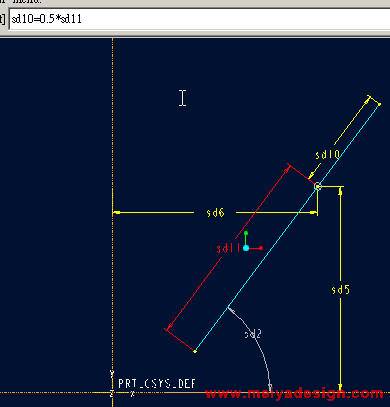Select the yellow endpoint at top of cyan line
The height and width of the screenshot is (407, 390).
379,105
